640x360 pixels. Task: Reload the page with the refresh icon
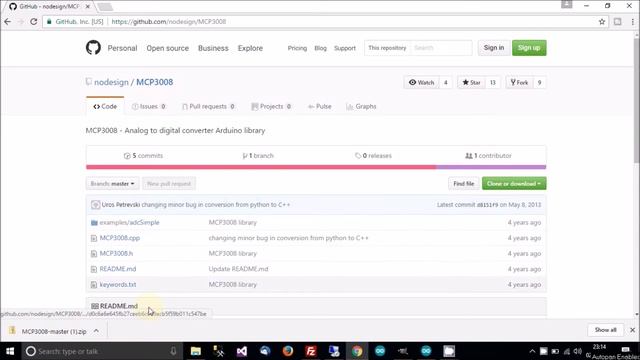click(33, 22)
